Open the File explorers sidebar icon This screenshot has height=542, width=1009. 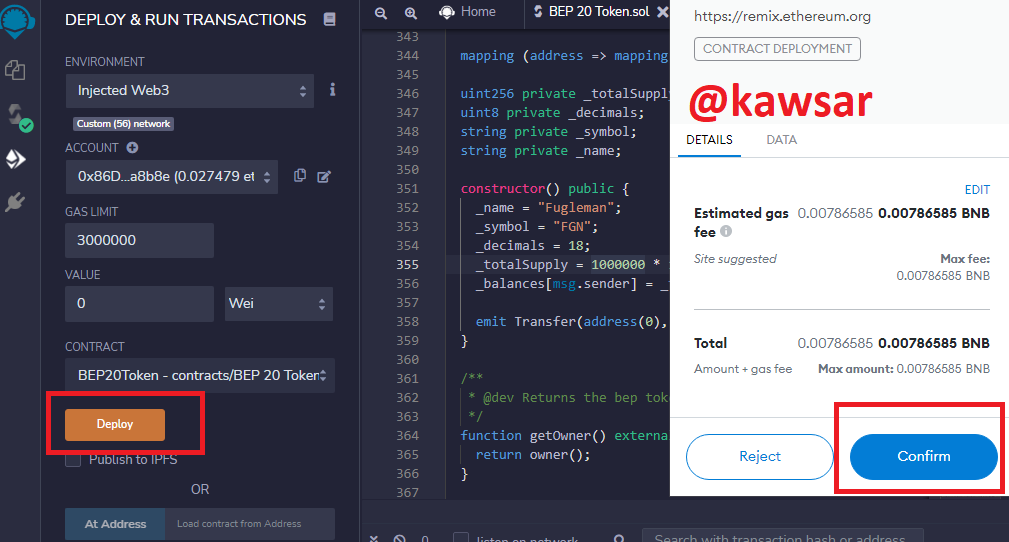click(15, 70)
